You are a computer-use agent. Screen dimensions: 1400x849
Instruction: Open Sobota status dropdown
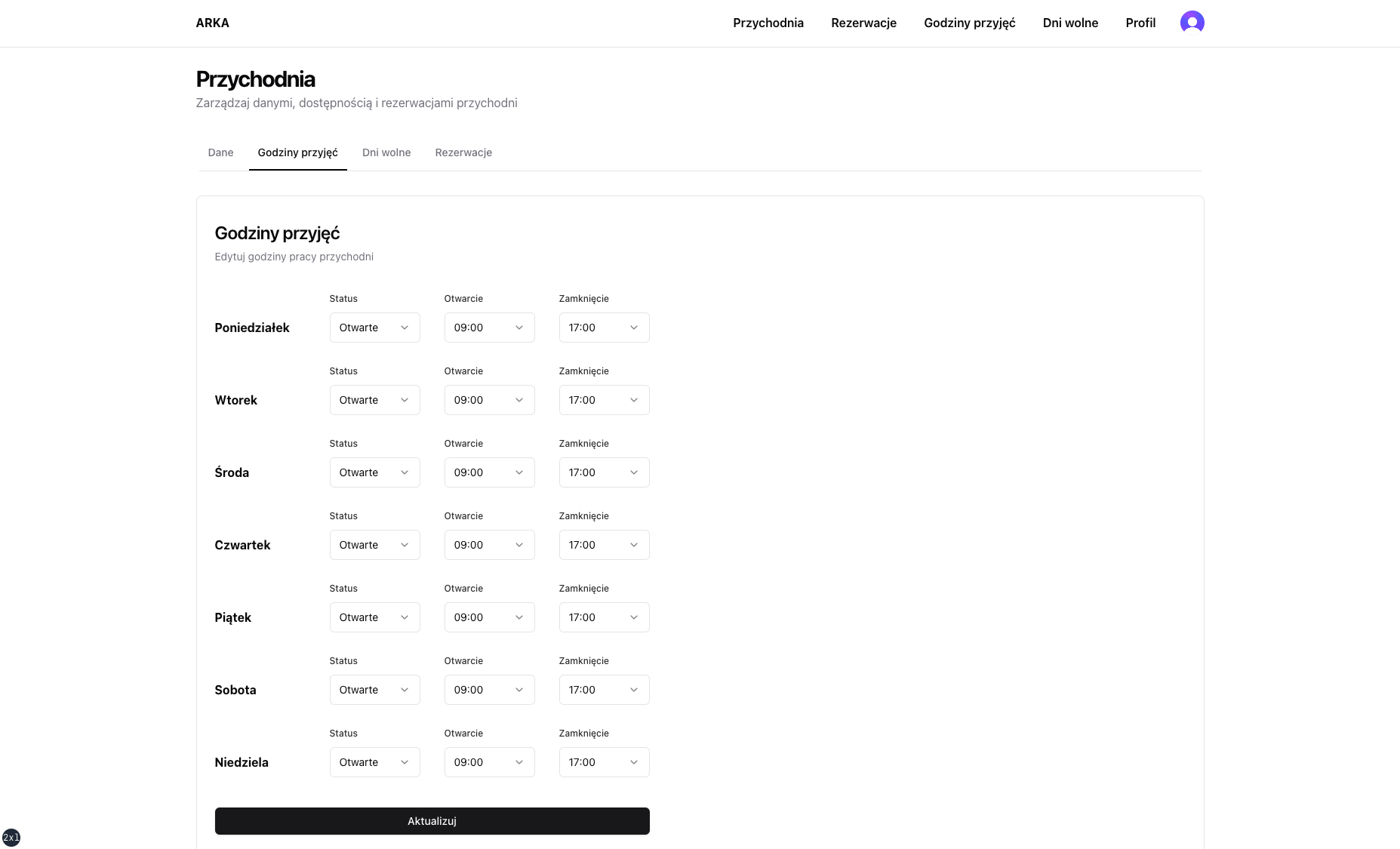[374, 690]
